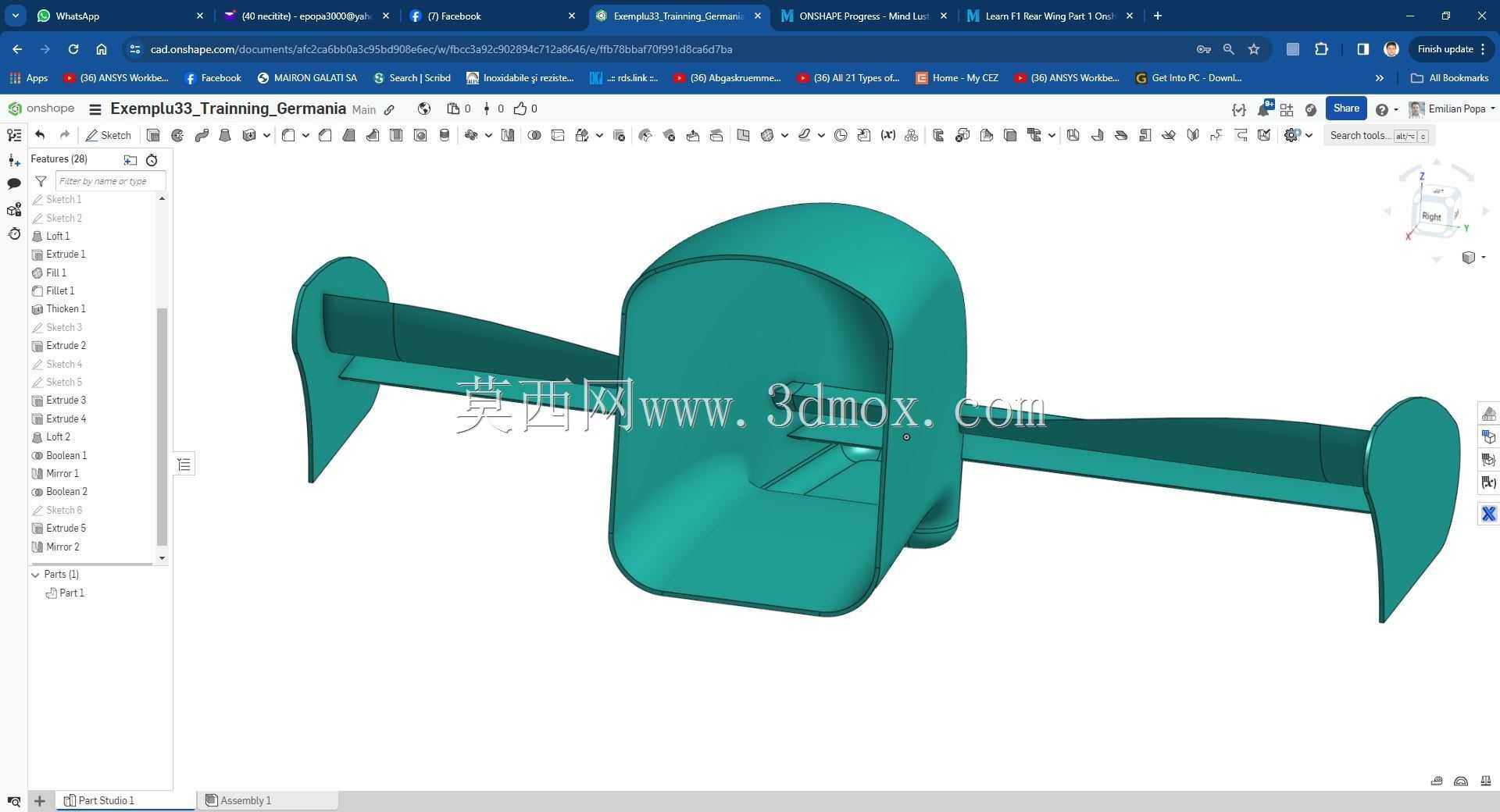Select the Shell tool
1500x812 pixels.
coord(396,135)
